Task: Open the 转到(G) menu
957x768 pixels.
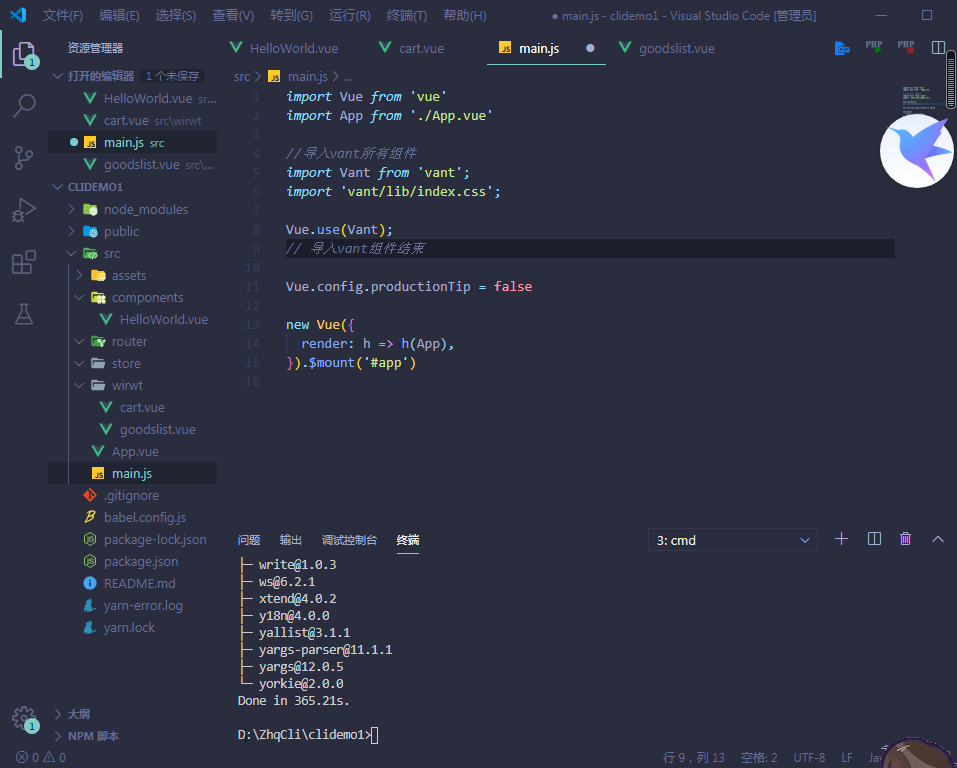Action: coord(292,15)
